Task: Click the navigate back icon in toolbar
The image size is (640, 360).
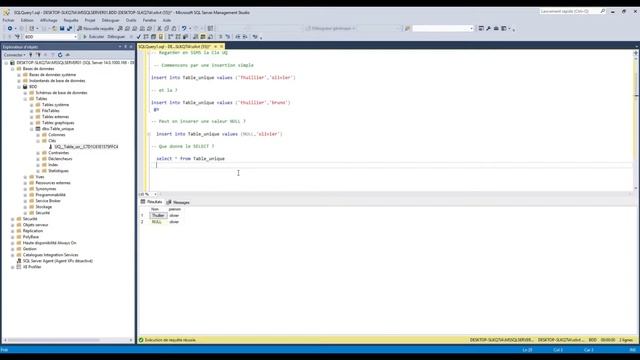Action: point(10,29)
